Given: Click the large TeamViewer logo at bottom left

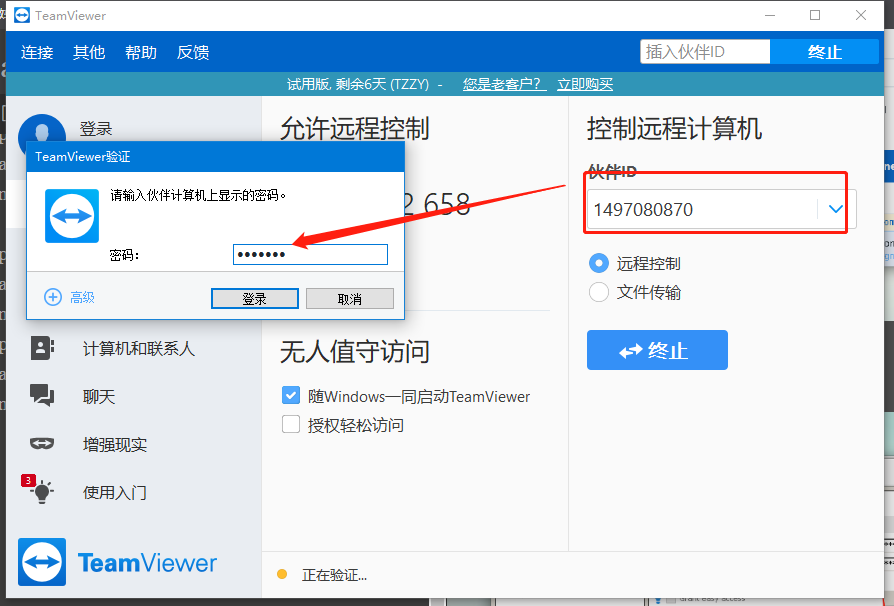Looking at the screenshot, I should tap(42, 562).
